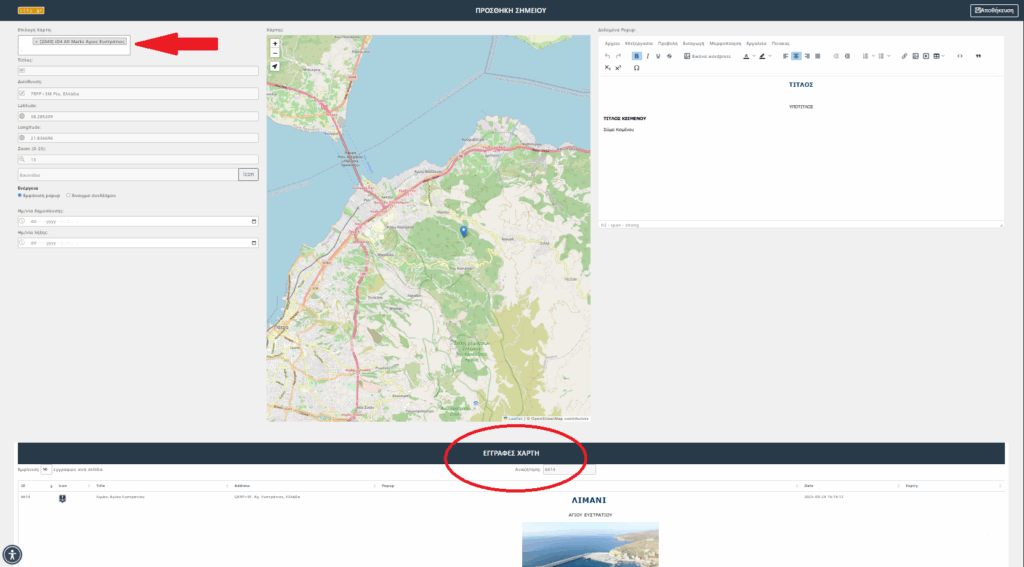Remove the selected map tag '[2040] ID4'
The height and width of the screenshot is (567, 1024).
click(36, 42)
